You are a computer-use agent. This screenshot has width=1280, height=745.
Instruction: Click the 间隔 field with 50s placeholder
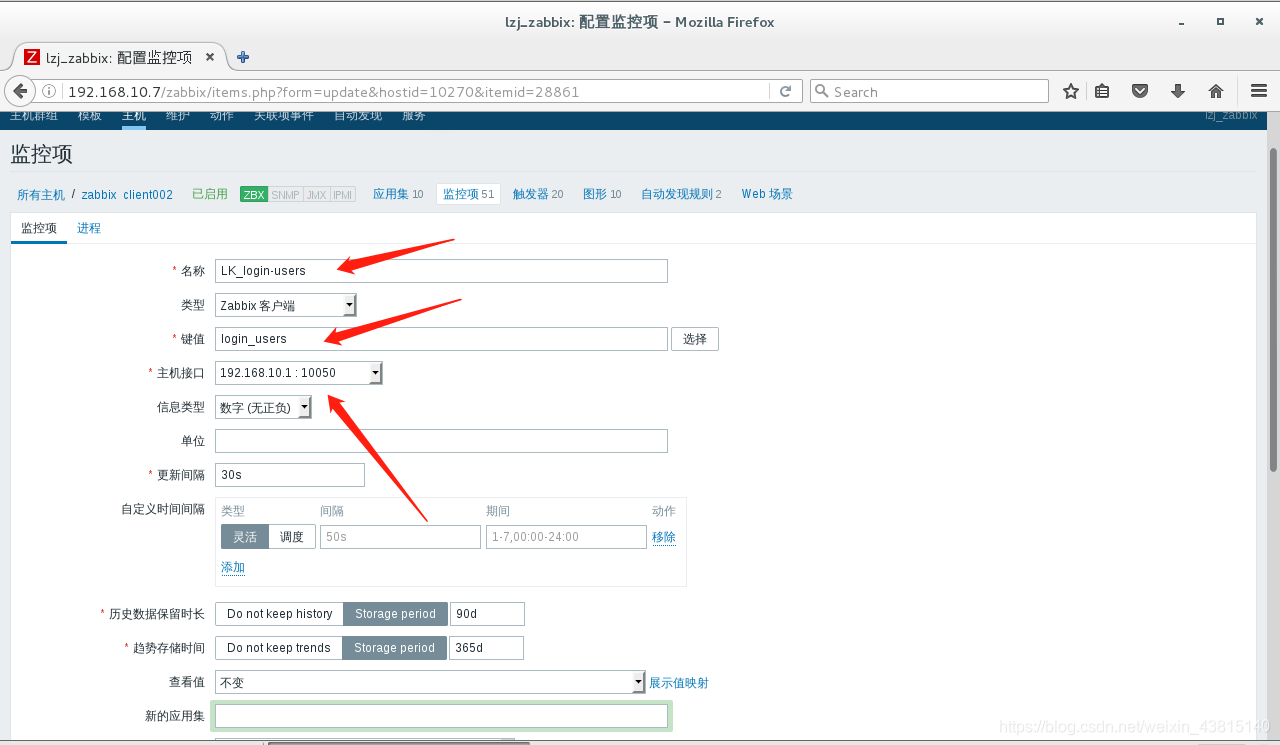400,537
